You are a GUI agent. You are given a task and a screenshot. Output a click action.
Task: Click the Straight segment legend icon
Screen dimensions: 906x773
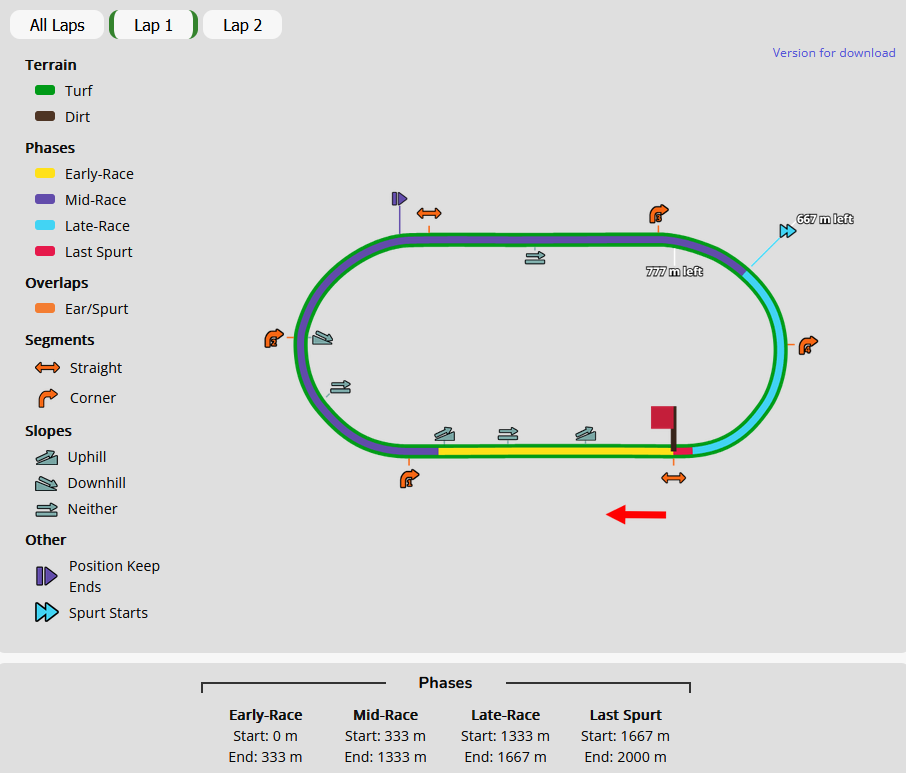point(47,367)
